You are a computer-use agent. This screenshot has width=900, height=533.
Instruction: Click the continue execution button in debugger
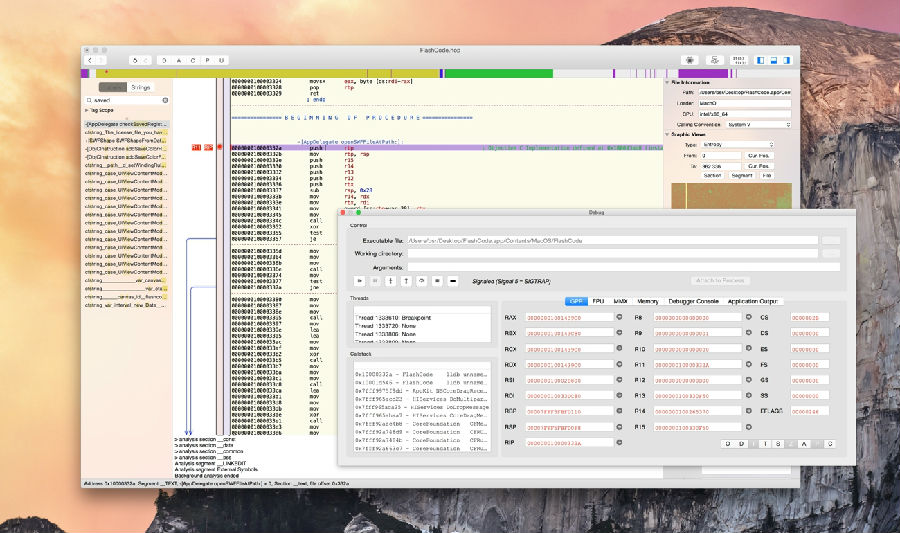point(359,281)
